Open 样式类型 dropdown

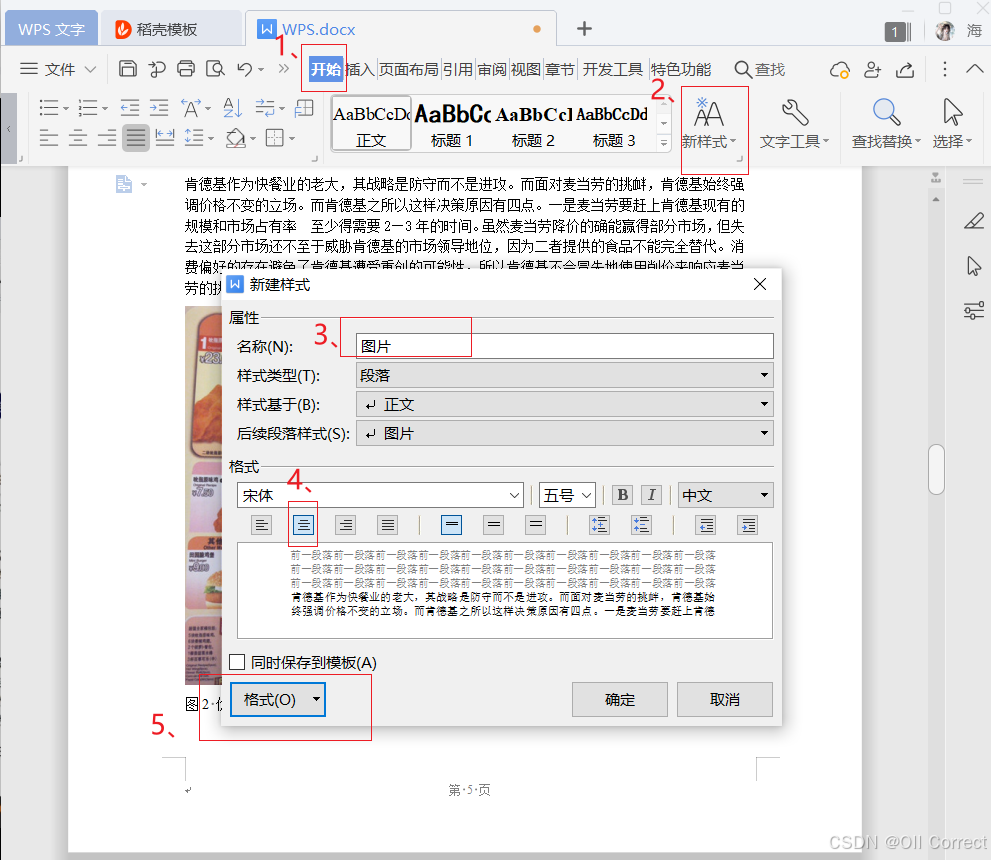click(564, 375)
